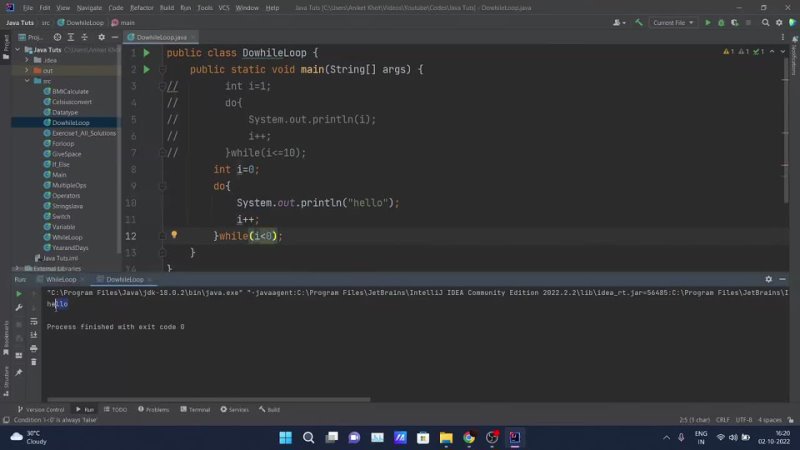Click 4 spaces indent setting in status bar
Image resolution: width=800 pixels, height=450 pixels.
point(769,420)
